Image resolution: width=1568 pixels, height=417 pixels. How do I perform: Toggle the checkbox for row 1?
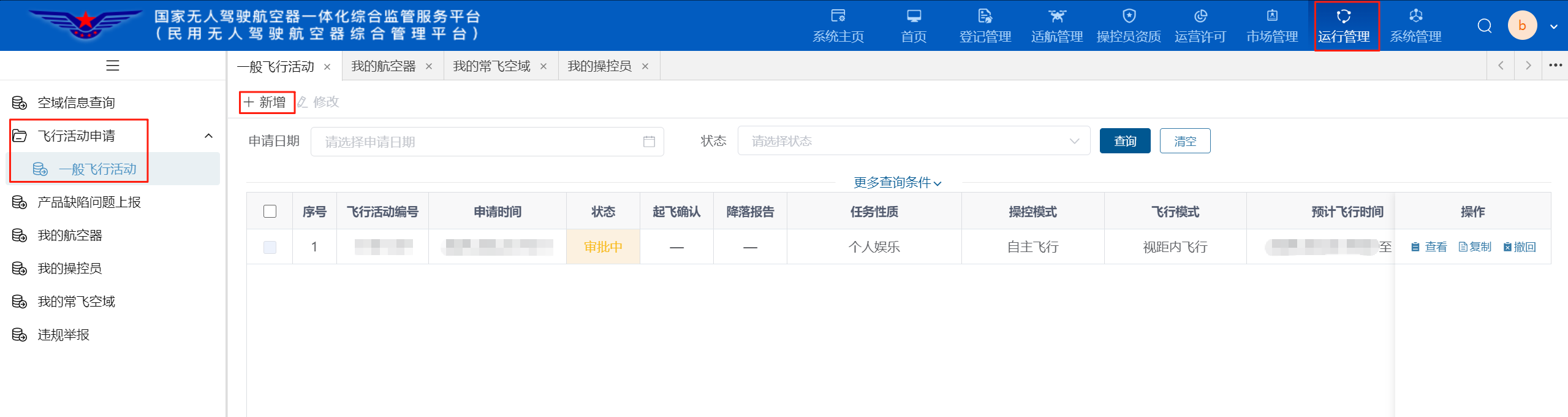click(270, 247)
